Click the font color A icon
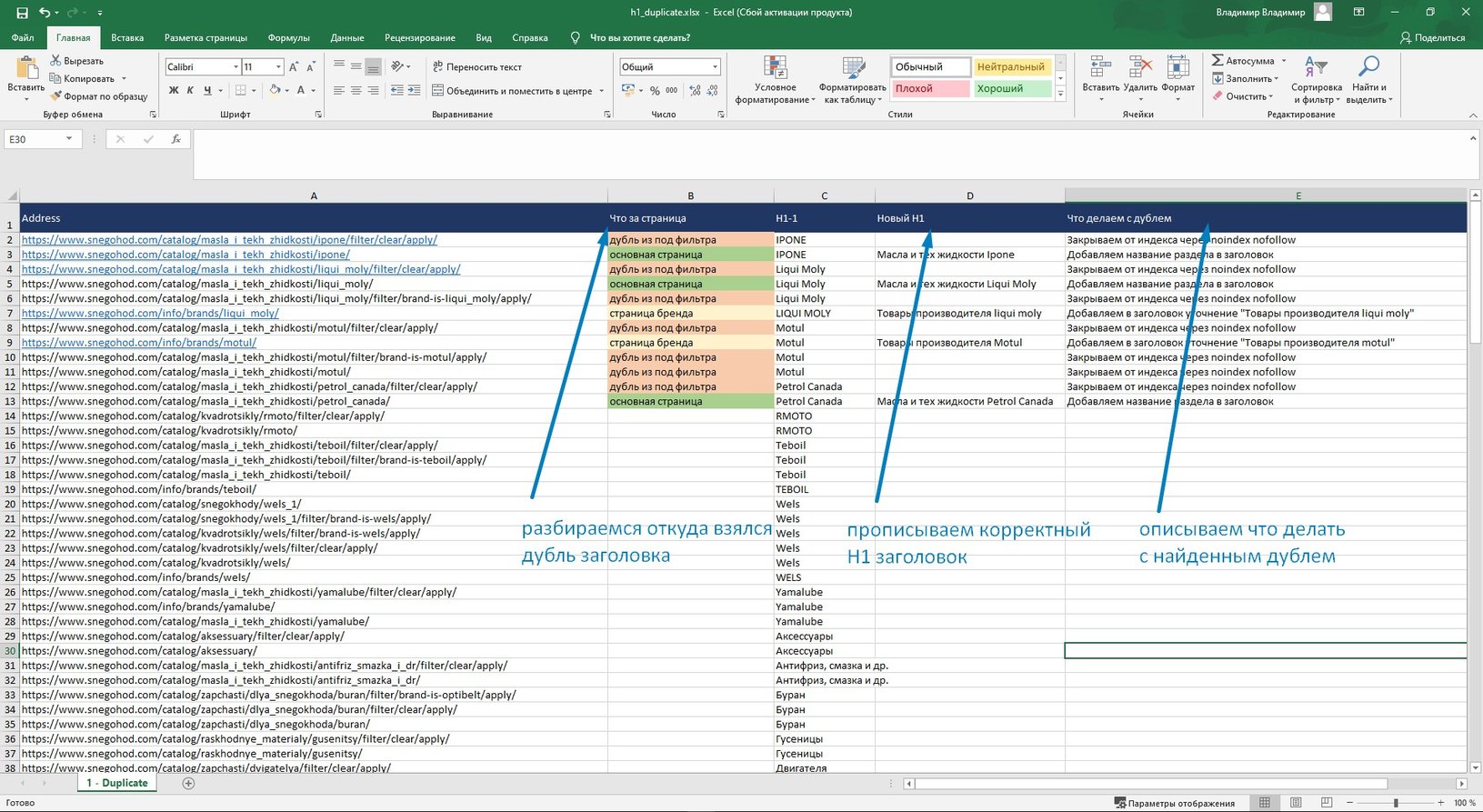Screen dimensions: 1483x812 click(301, 90)
